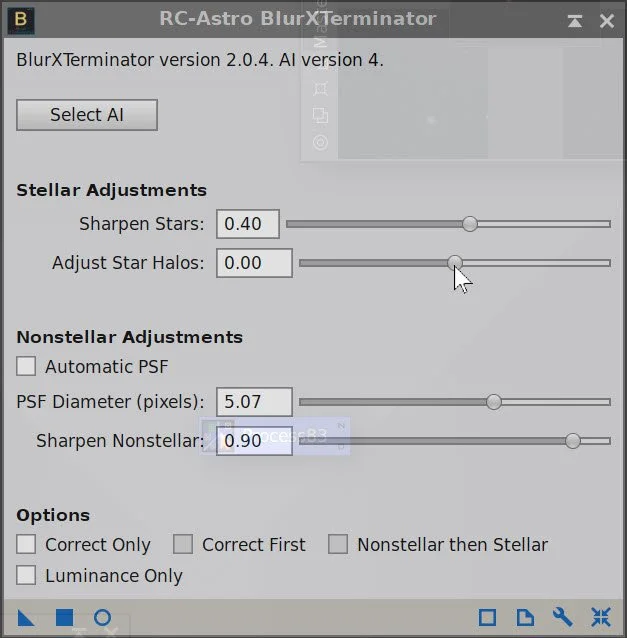Click the Apply Global circle icon
Image resolution: width=627 pixels, height=638 pixels.
click(x=102, y=617)
